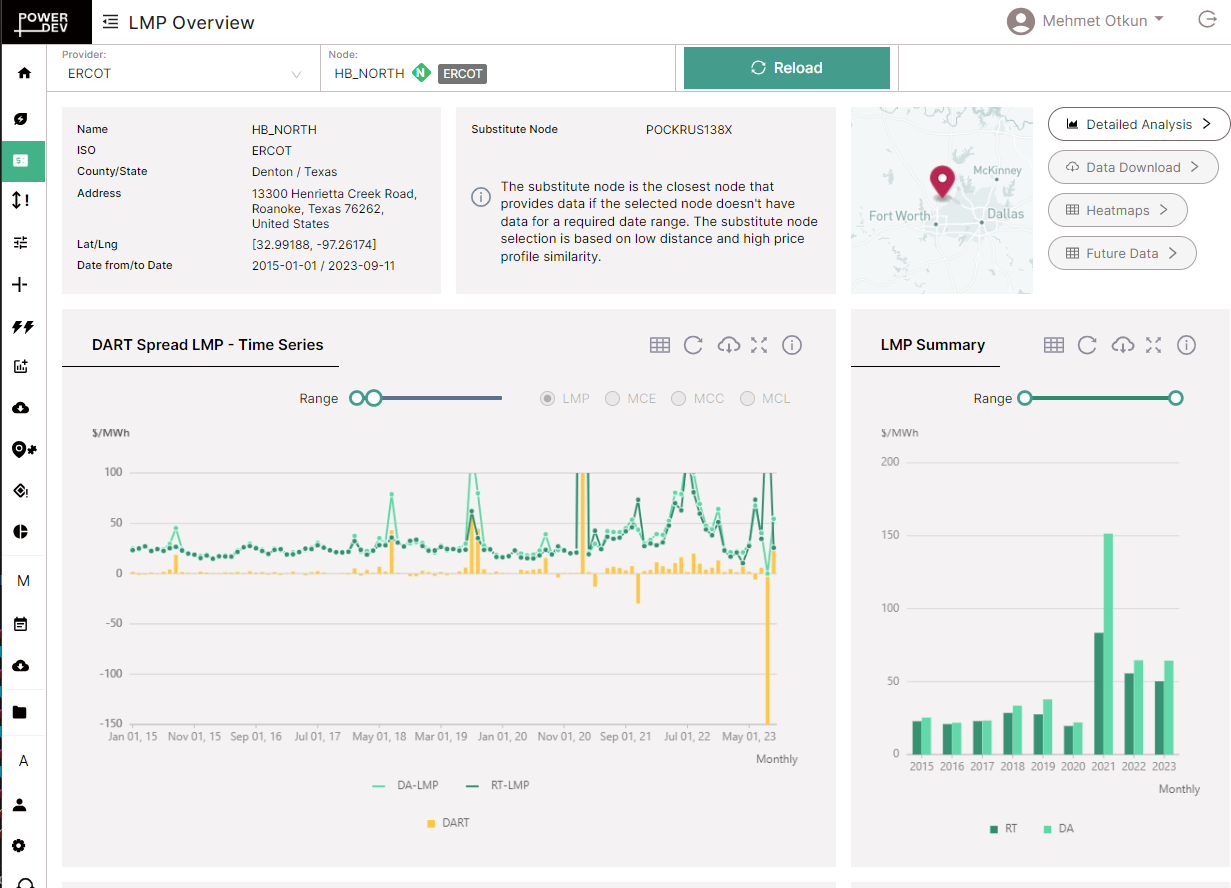Image resolution: width=1231 pixels, height=888 pixels.
Task: Open the Heatmaps option
Action: click(1117, 210)
